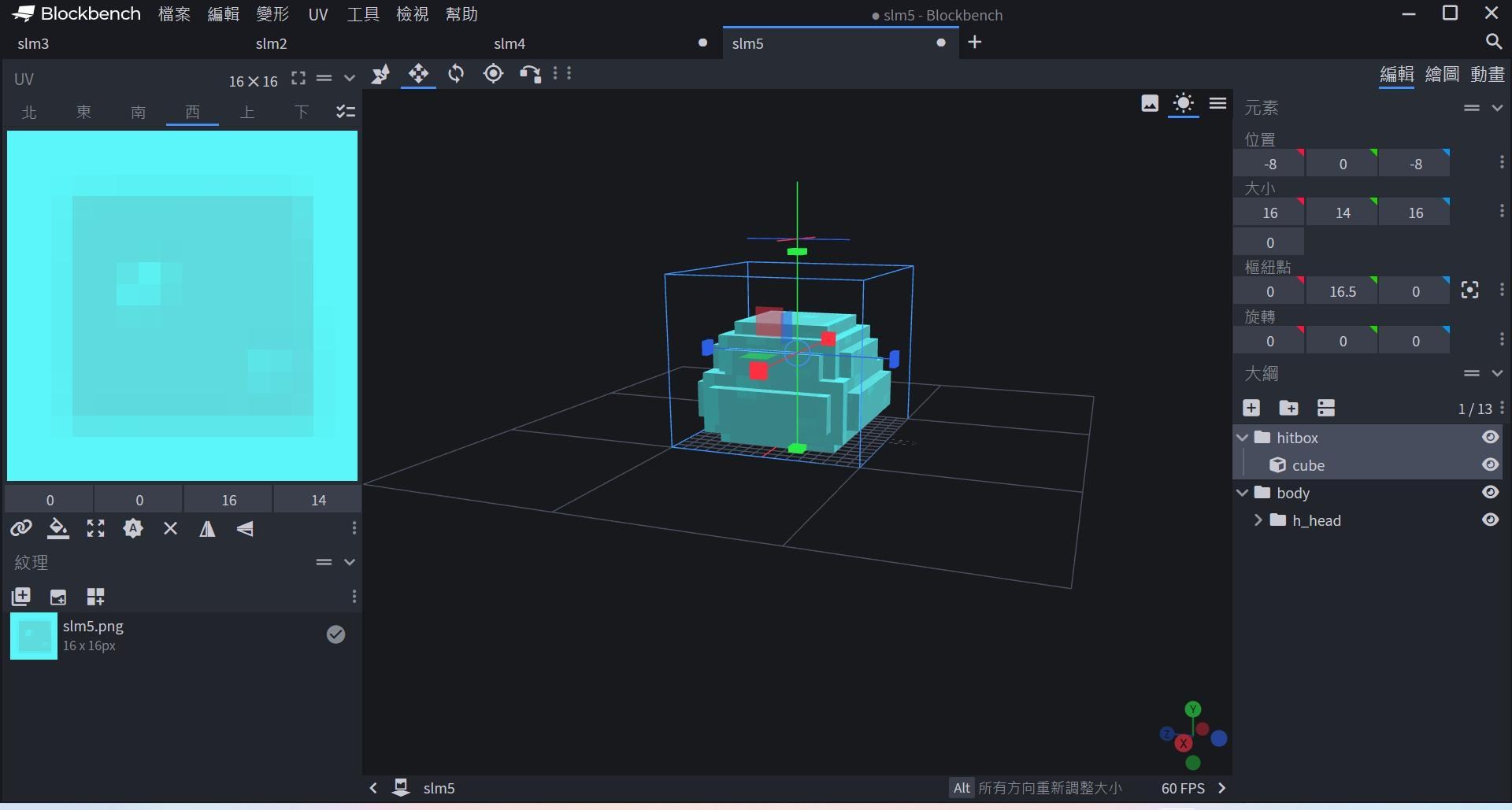
Task: Click the mirror UV horizontally icon
Action: (x=207, y=529)
